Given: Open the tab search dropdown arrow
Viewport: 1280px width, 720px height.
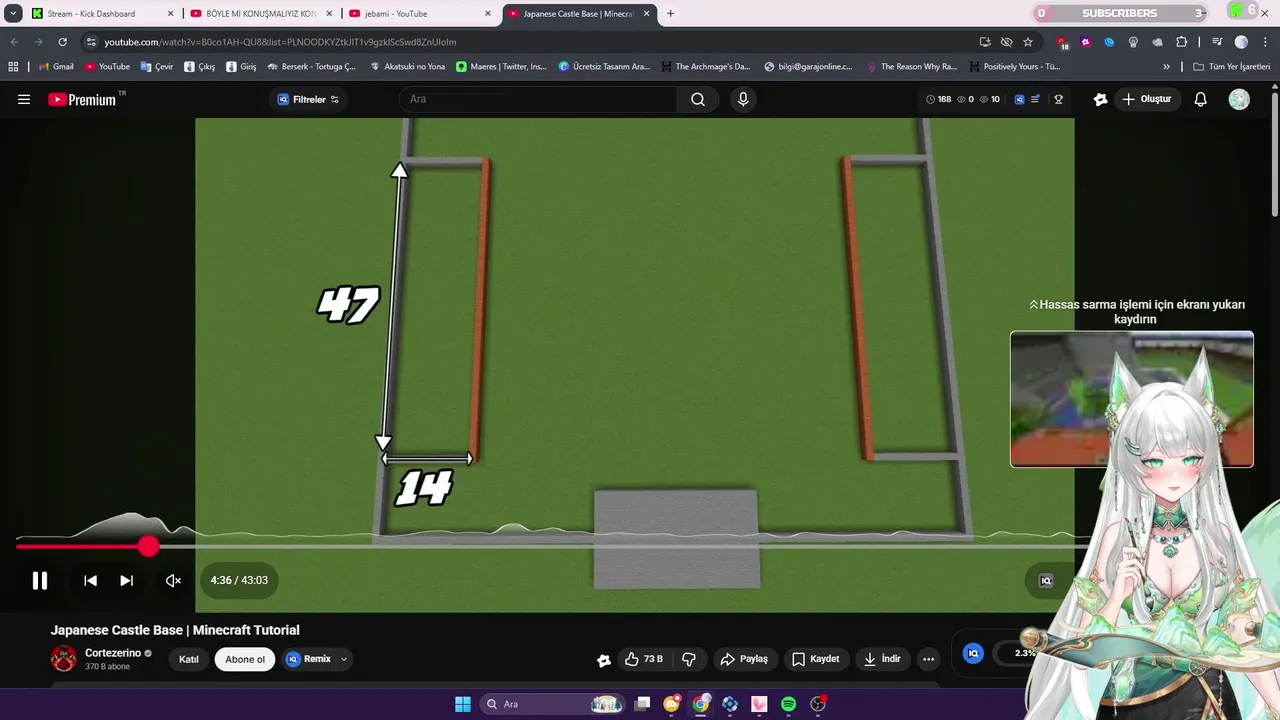Looking at the screenshot, I should tap(13, 13).
